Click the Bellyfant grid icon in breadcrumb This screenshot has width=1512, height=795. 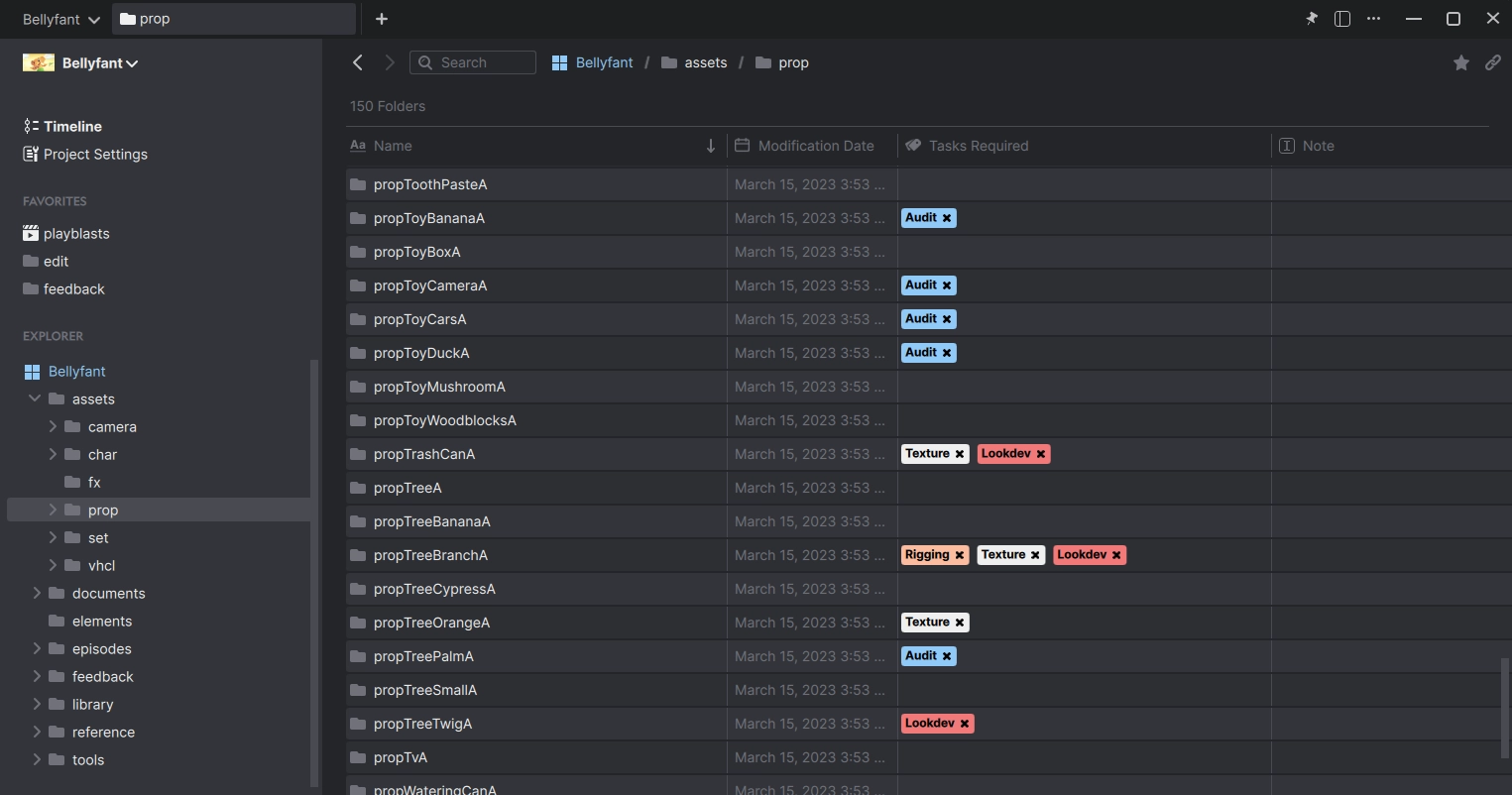pyautogui.click(x=559, y=61)
